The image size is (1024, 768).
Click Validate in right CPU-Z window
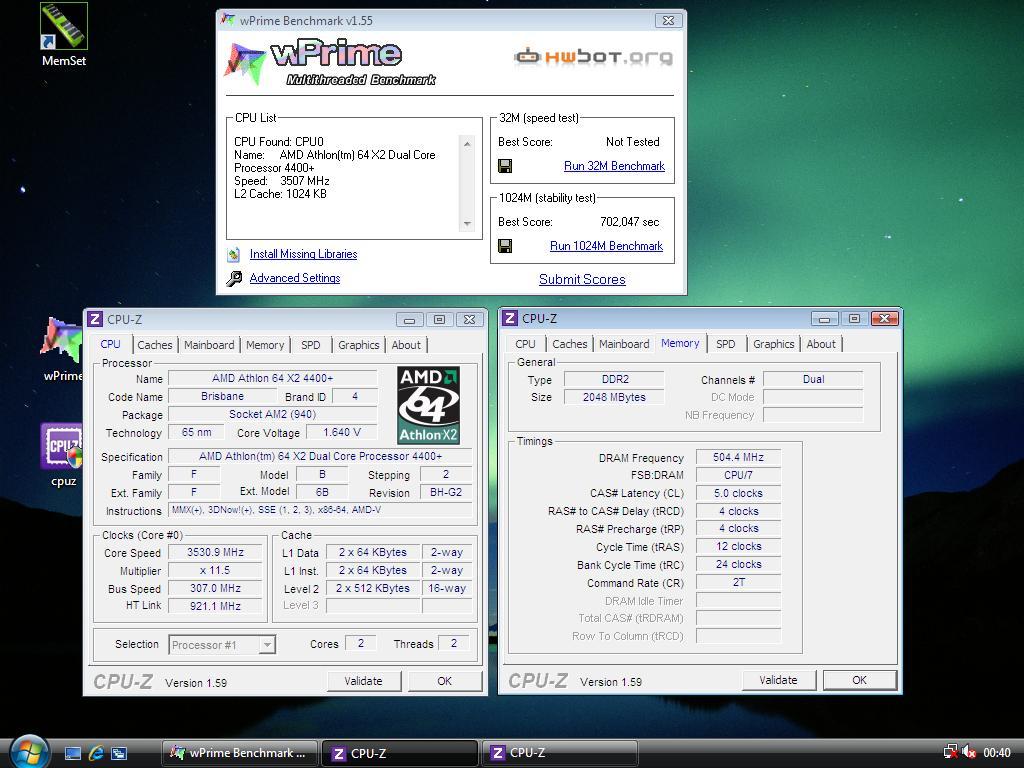coord(778,680)
